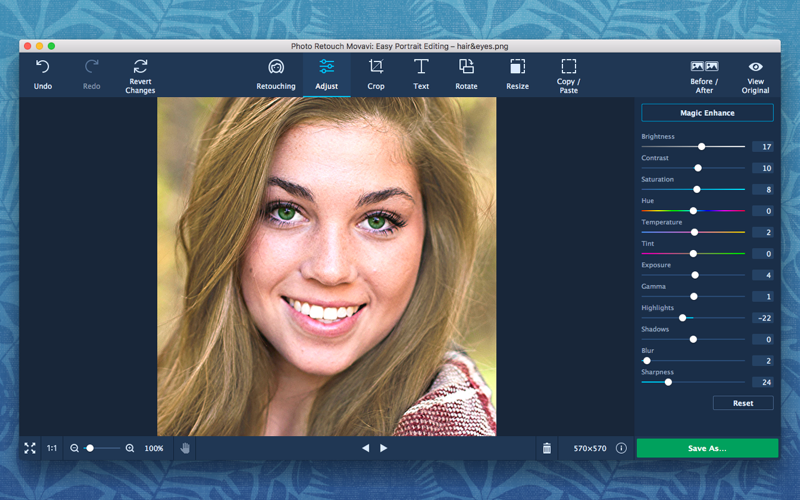Image resolution: width=800 pixels, height=500 pixels.
Task: Open the Resize tool
Action: [x=517, y=67]
